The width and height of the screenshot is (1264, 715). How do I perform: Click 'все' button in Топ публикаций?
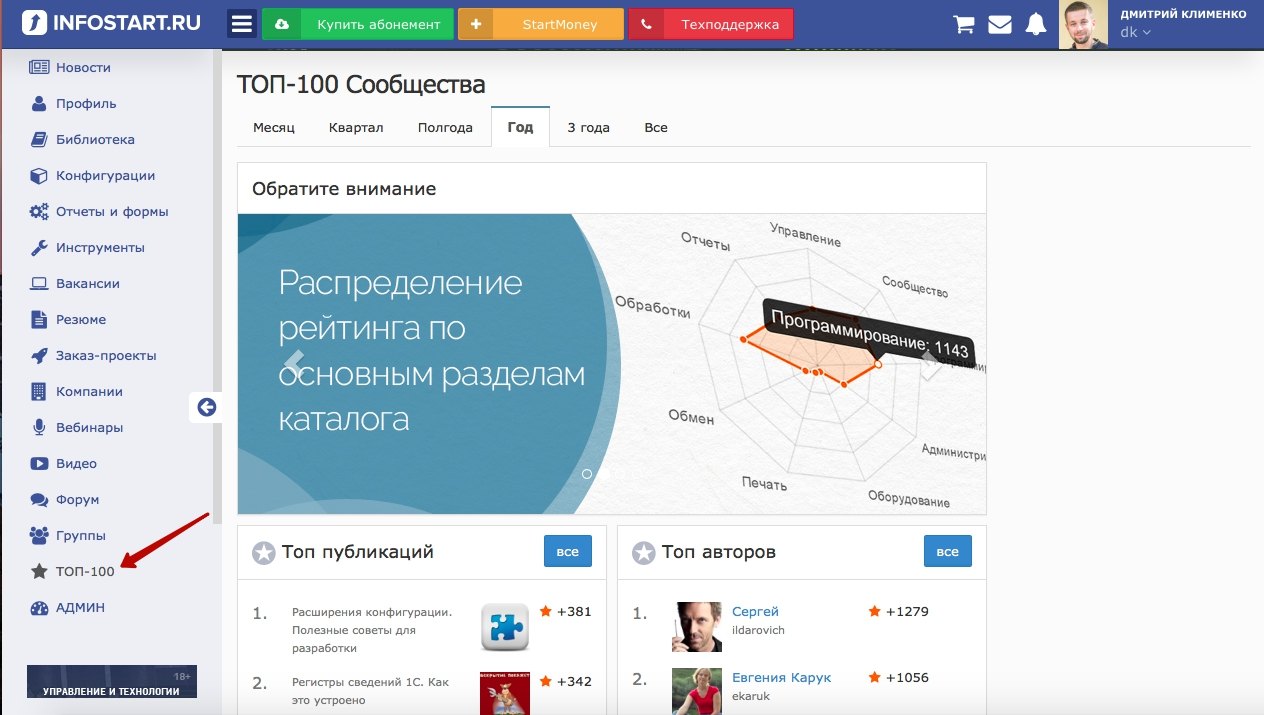coord(568,551)
